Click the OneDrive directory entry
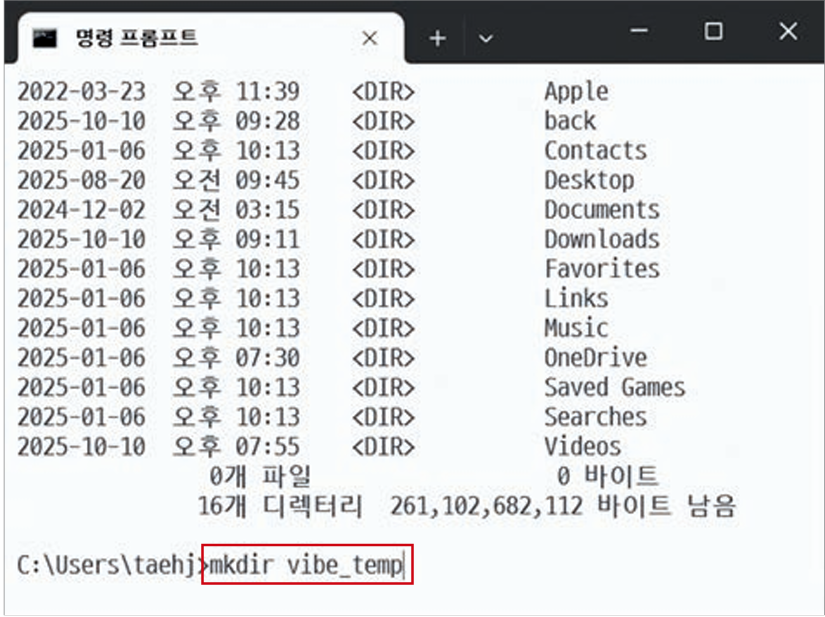The height and width of the screenshot is (617, 825). (x=595, y=358)
